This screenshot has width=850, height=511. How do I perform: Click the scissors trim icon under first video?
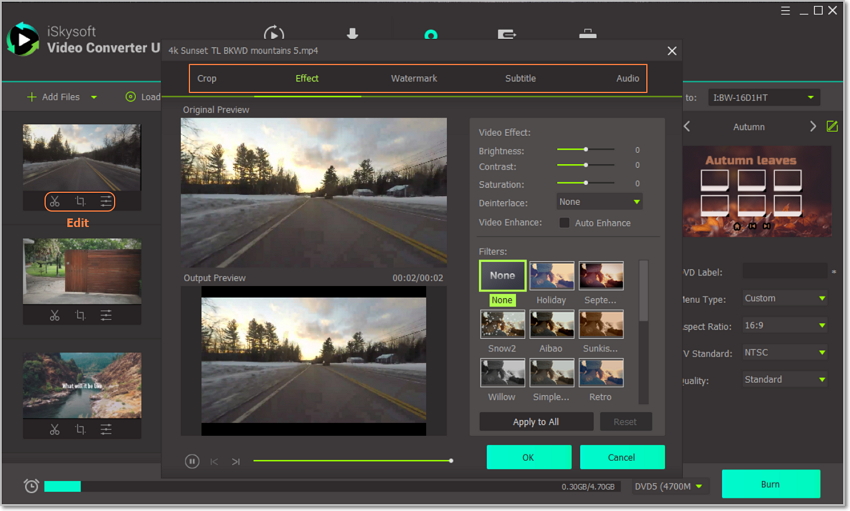(x=55, y=202)
